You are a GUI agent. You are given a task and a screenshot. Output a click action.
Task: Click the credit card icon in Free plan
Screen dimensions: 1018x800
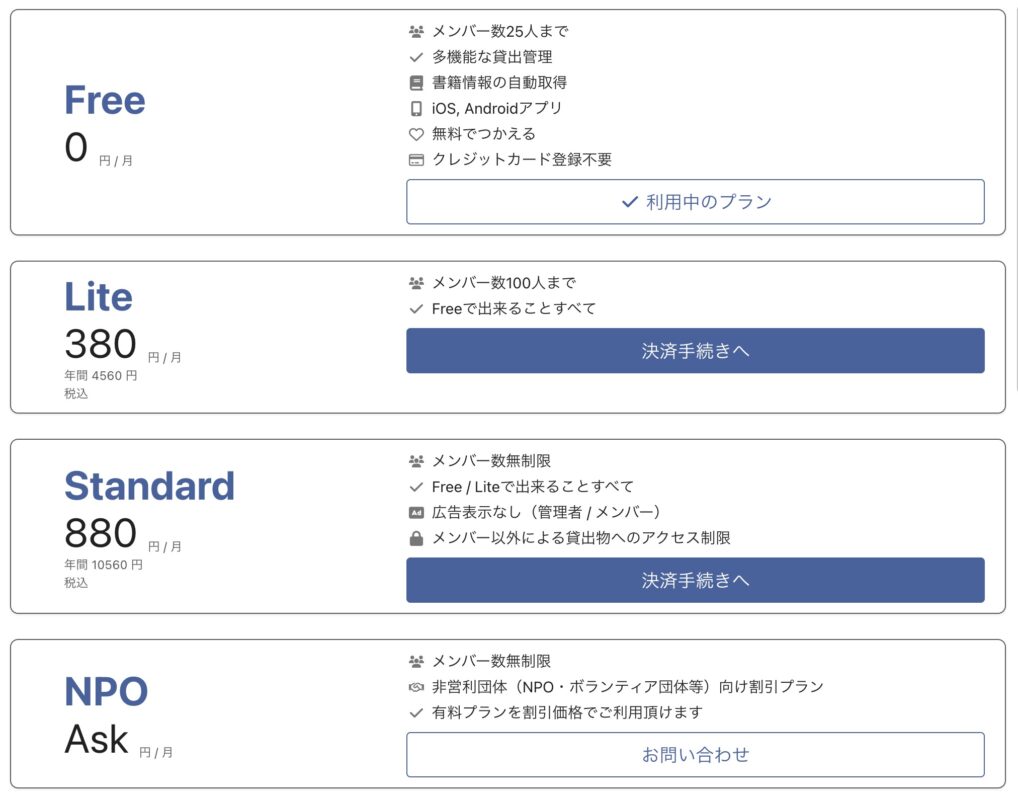[x=416, y=160]
